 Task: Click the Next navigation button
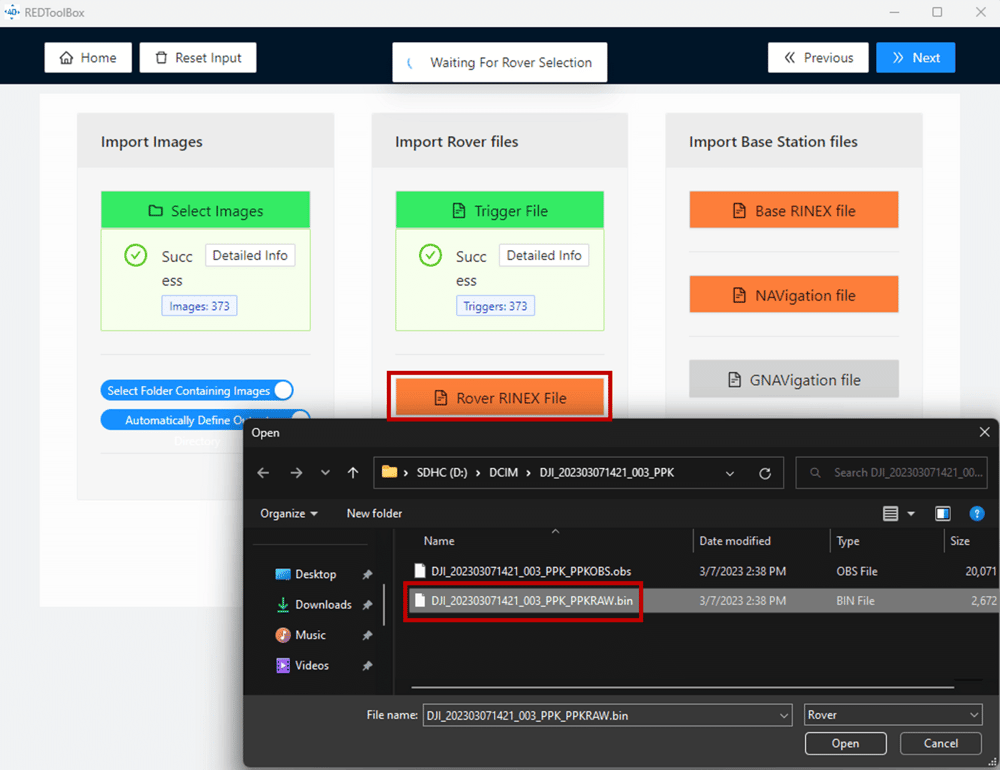[x=916, y=57]
